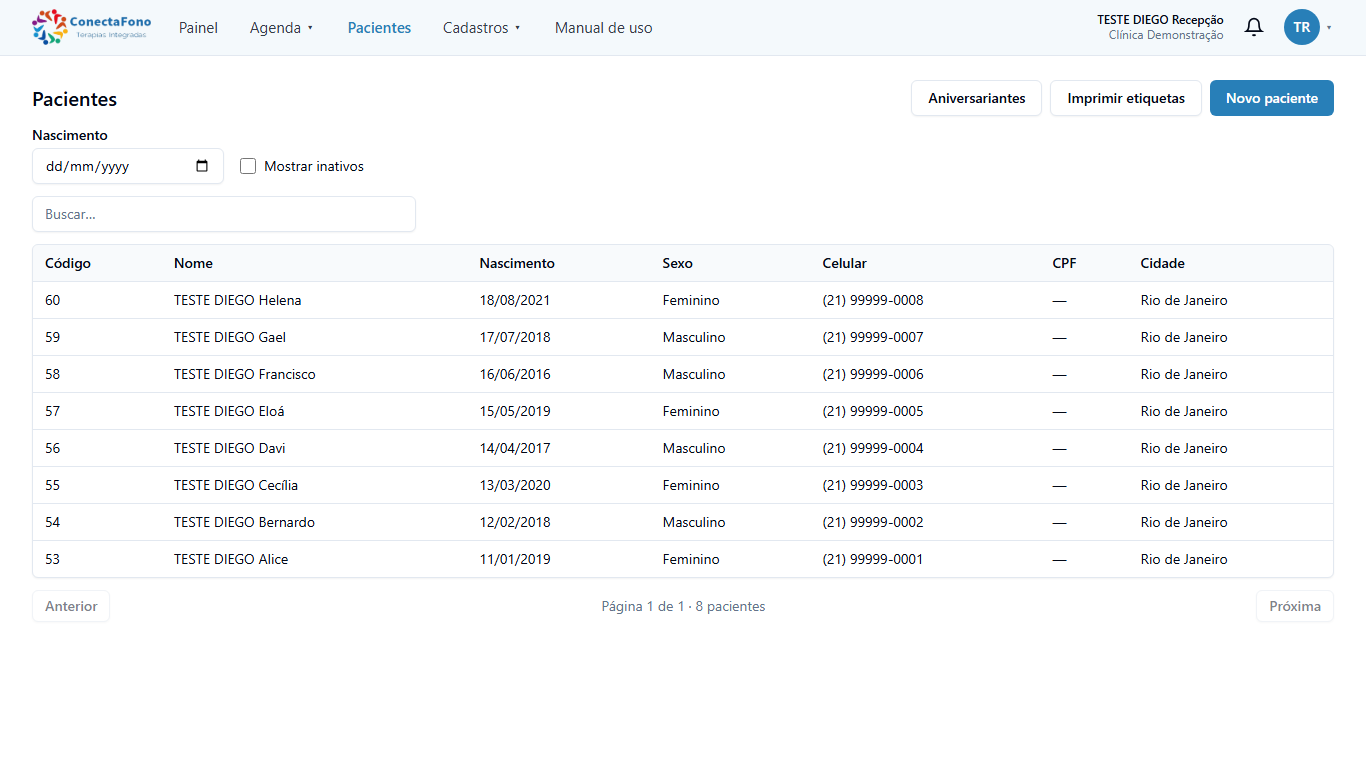Open the TESTE DIEGO Bernardo row

[x=683, y=522]
